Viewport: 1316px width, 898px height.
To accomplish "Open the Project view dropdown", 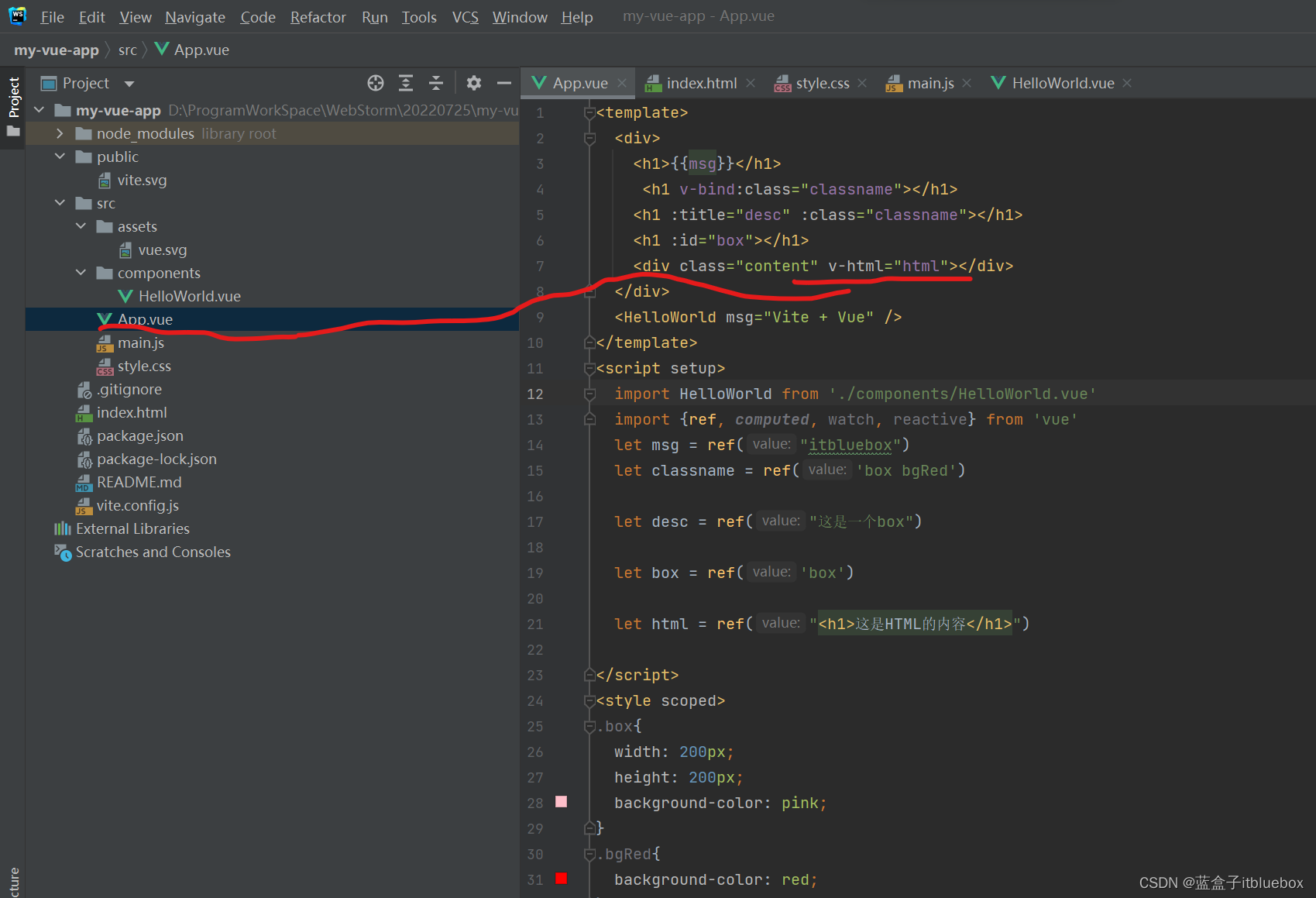I will (x=129, y=84).
